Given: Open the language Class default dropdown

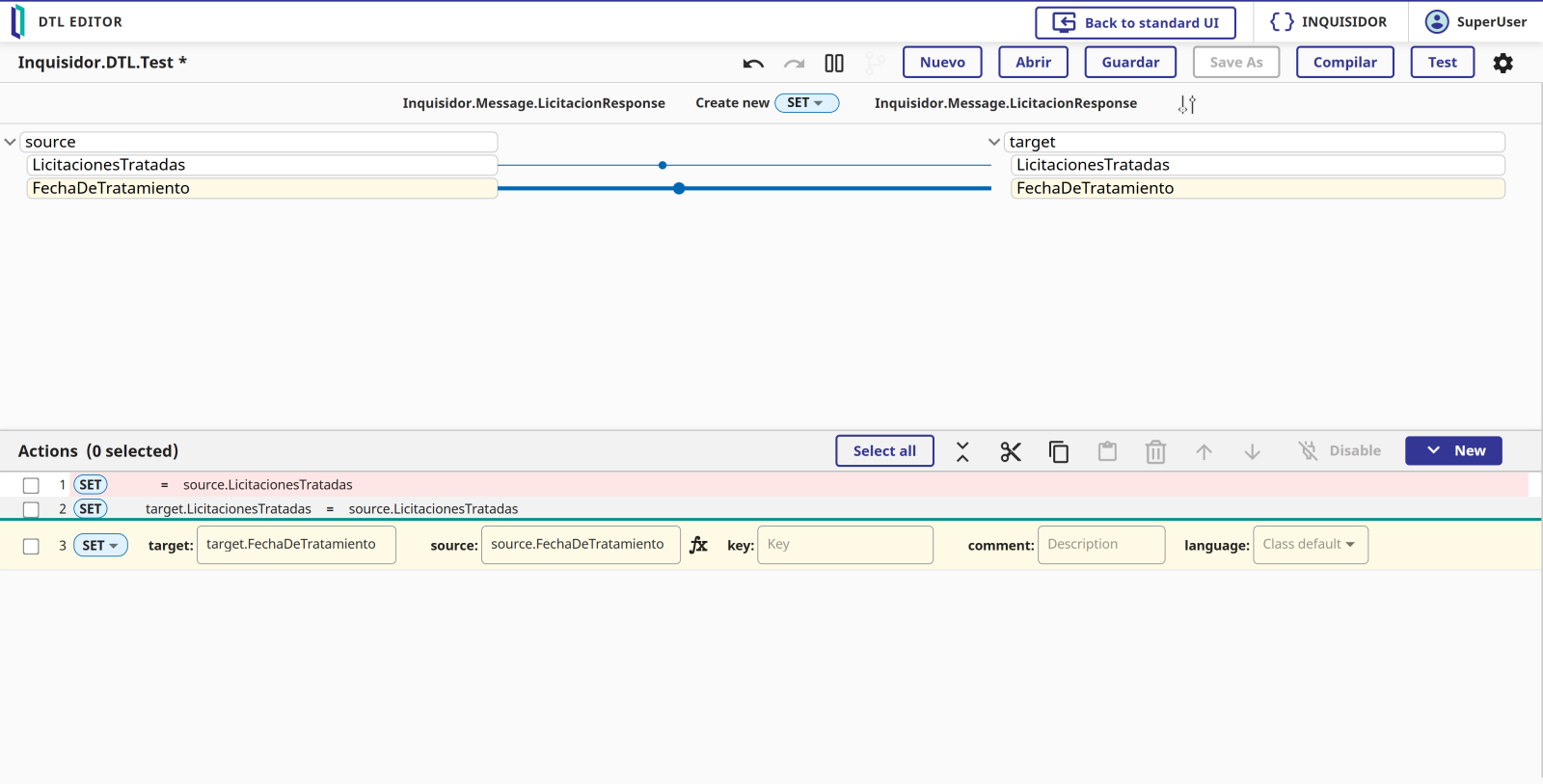Looking at the screenshot, I should tap(1310, 545).
